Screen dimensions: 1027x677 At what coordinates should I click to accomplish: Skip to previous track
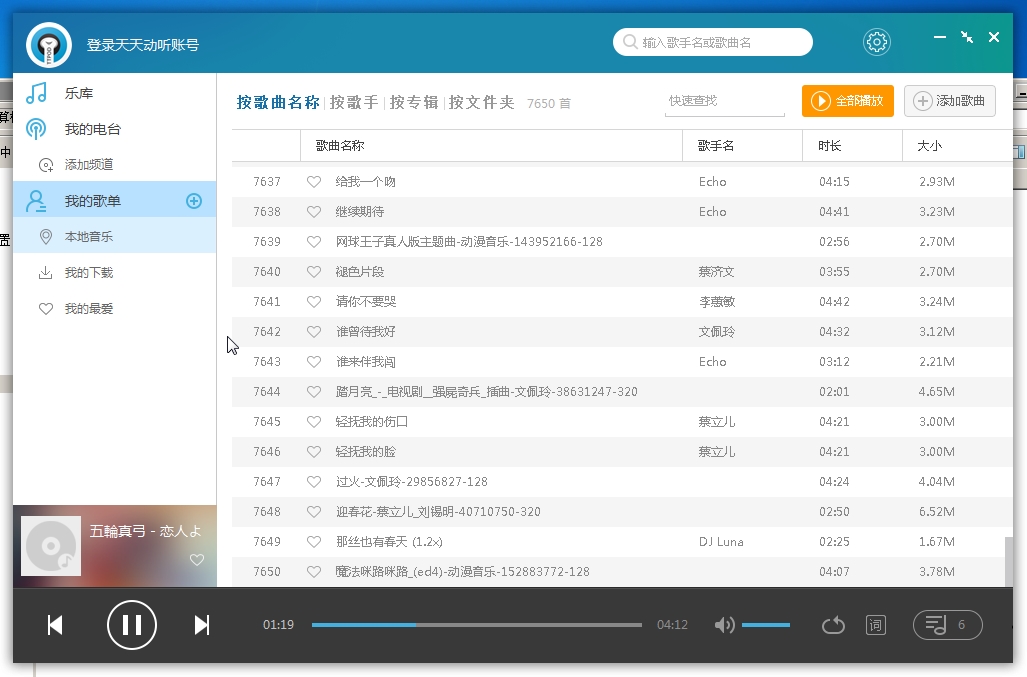coord(55,625)
